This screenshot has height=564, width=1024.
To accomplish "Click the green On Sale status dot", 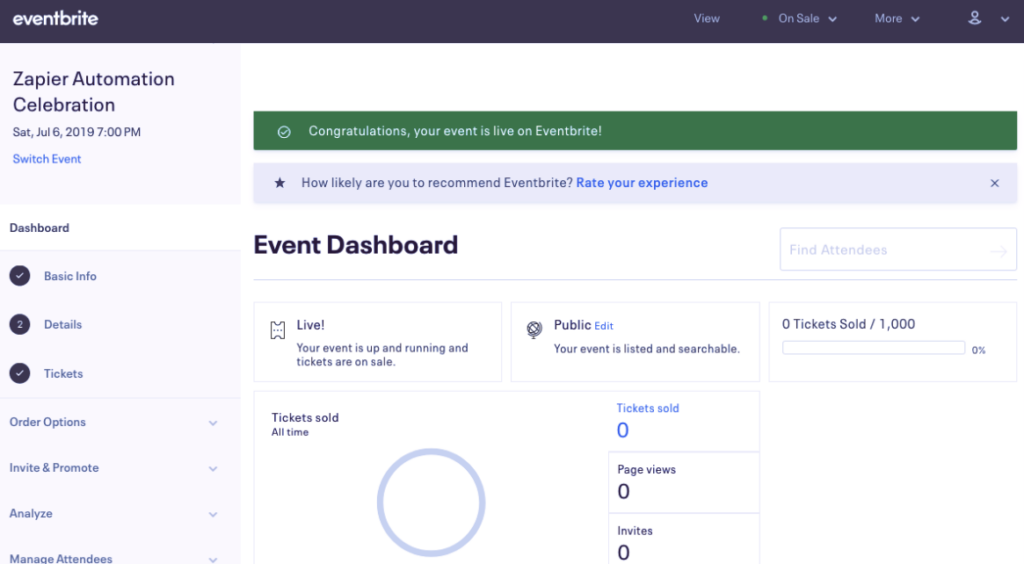I will click(x=764, y=18).
